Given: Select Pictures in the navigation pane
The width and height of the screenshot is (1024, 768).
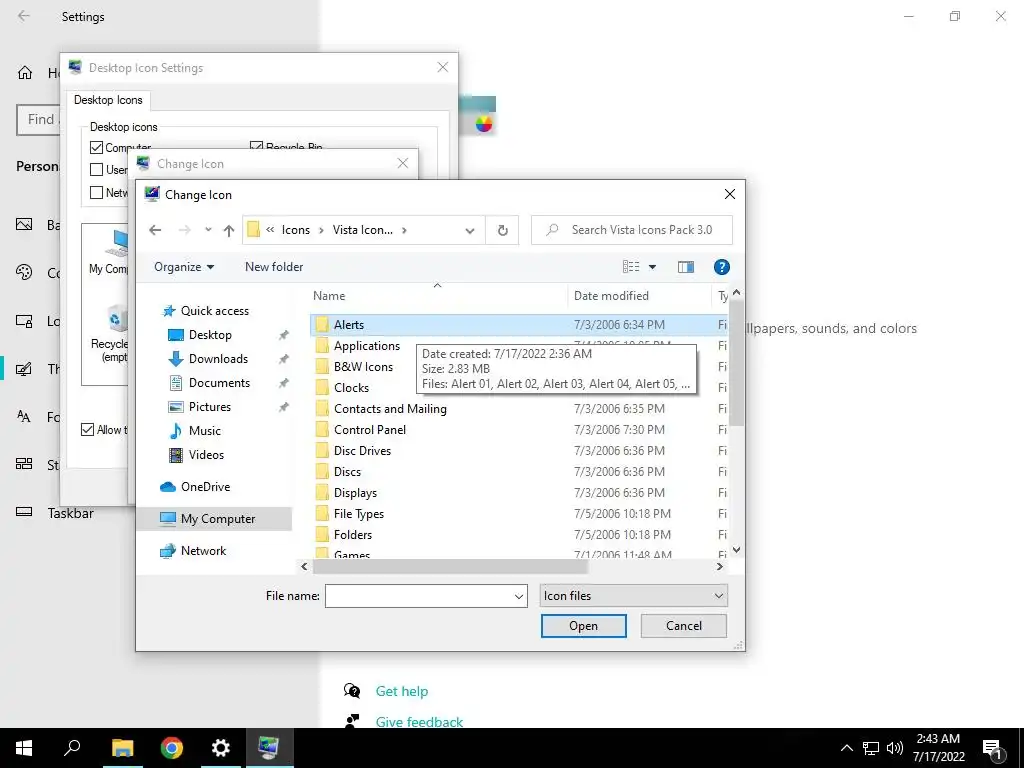Looking at the screenshot, I should pyautogui.click(x=210, y=407).
